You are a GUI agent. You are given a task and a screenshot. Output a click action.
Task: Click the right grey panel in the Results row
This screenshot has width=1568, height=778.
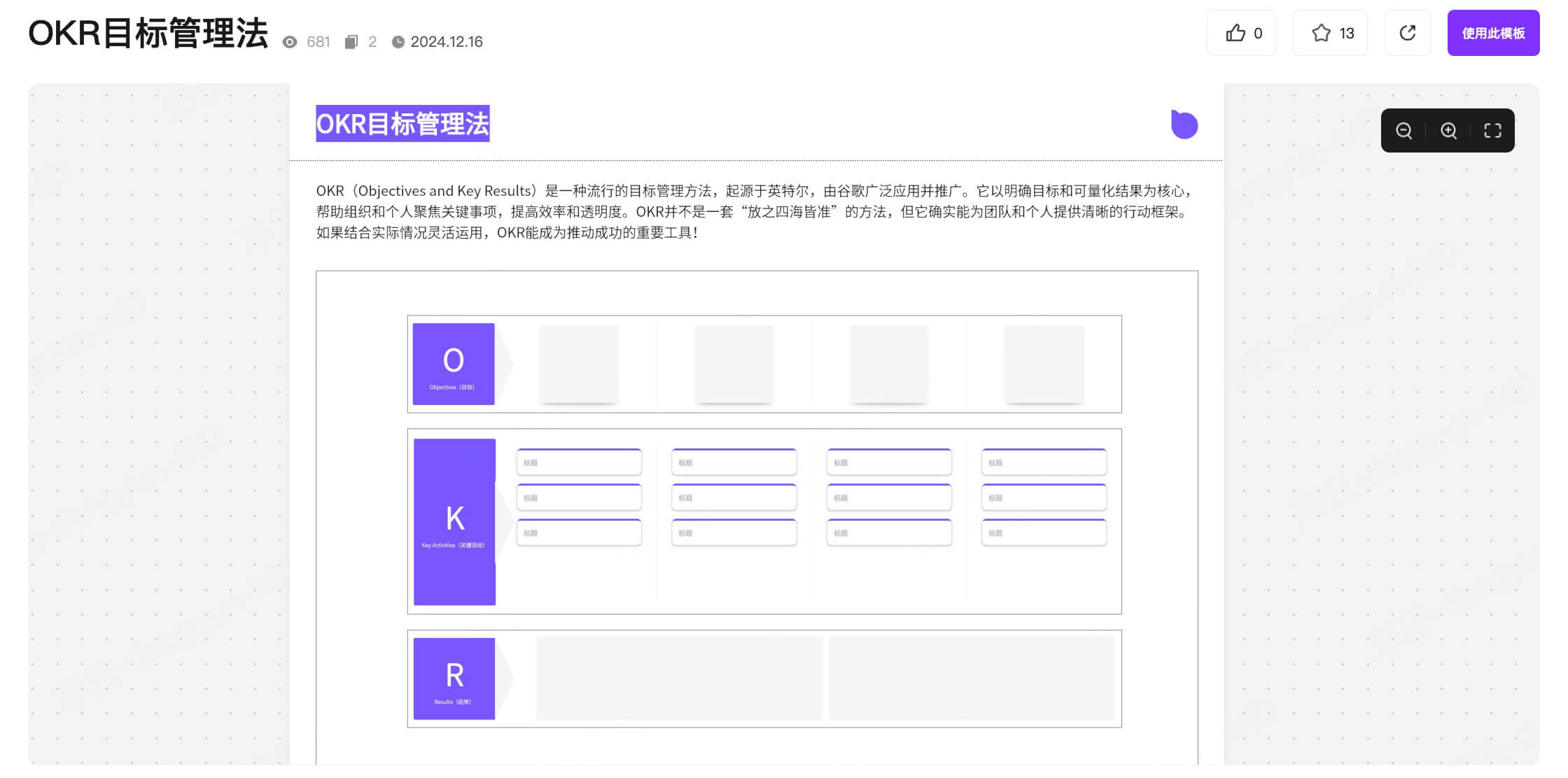click(x=972, y=678)
